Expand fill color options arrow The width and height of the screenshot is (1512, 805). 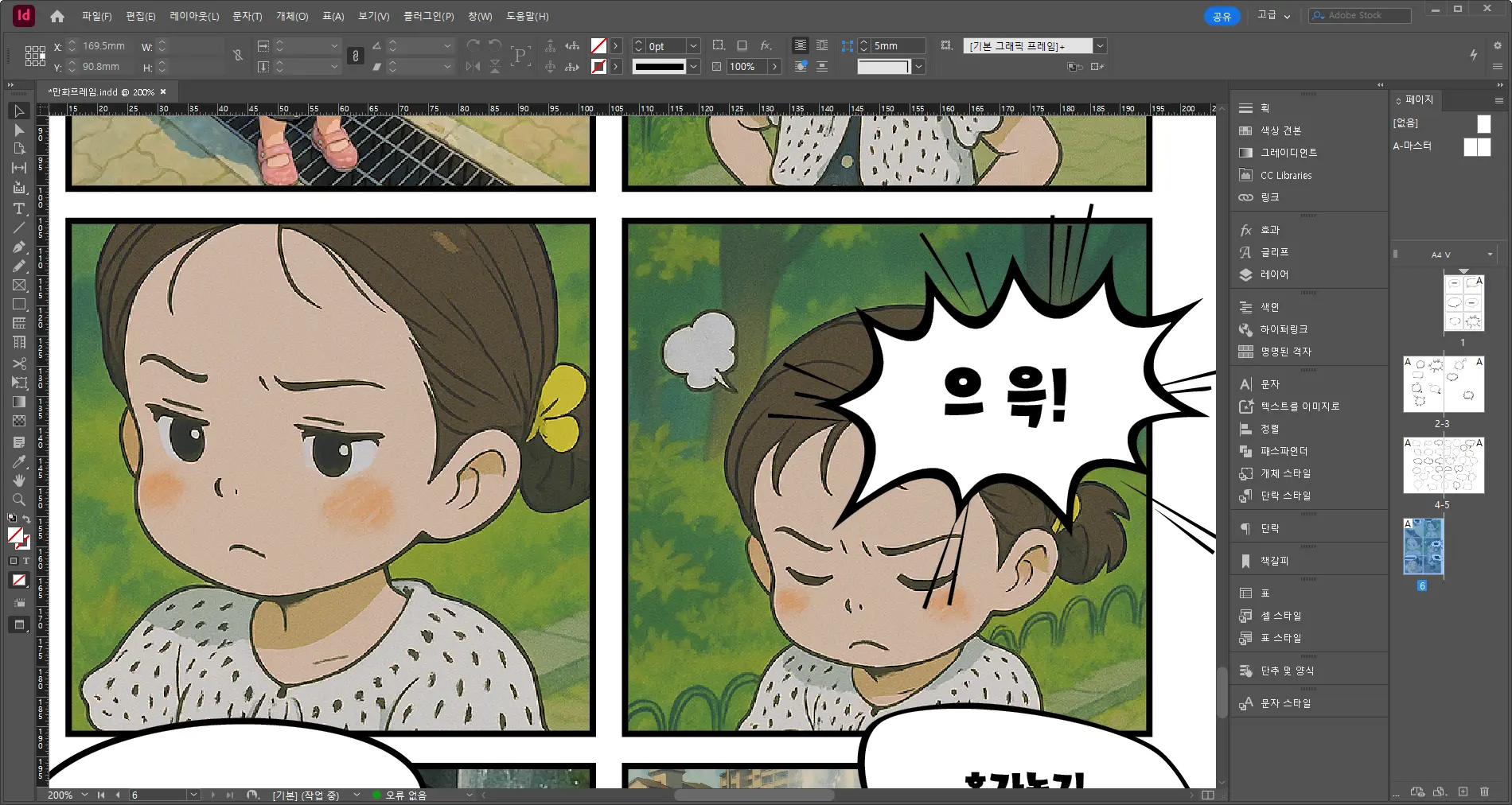coord(616,46)
